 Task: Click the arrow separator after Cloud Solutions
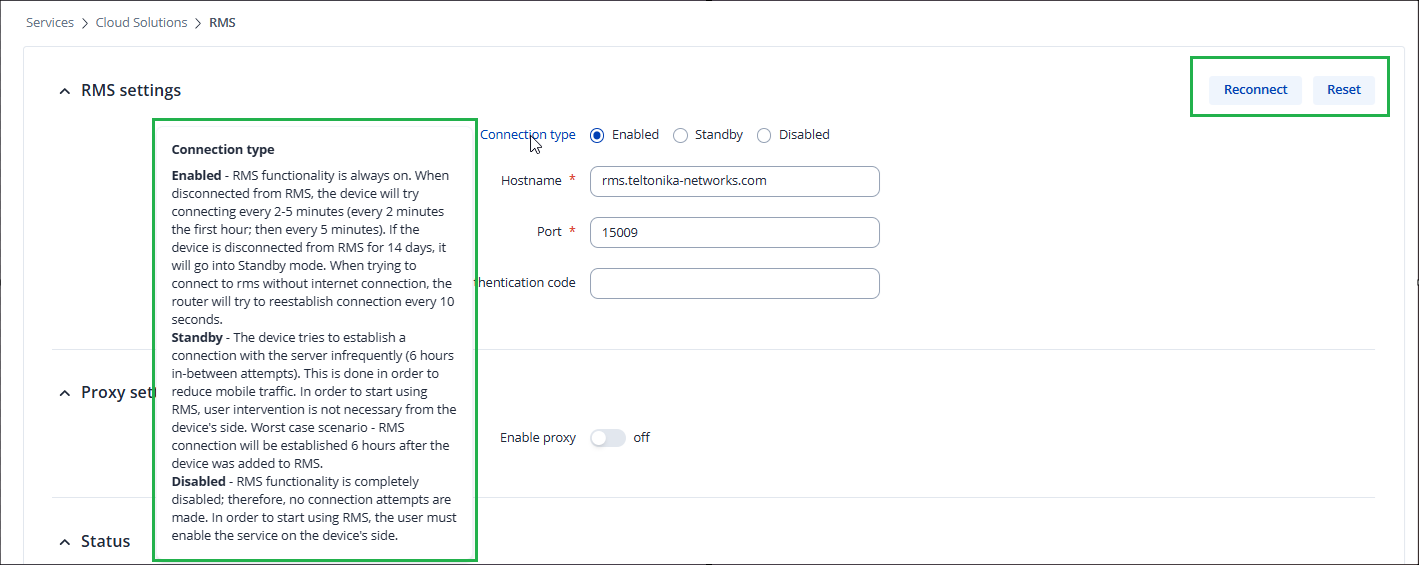pos(198,23)
